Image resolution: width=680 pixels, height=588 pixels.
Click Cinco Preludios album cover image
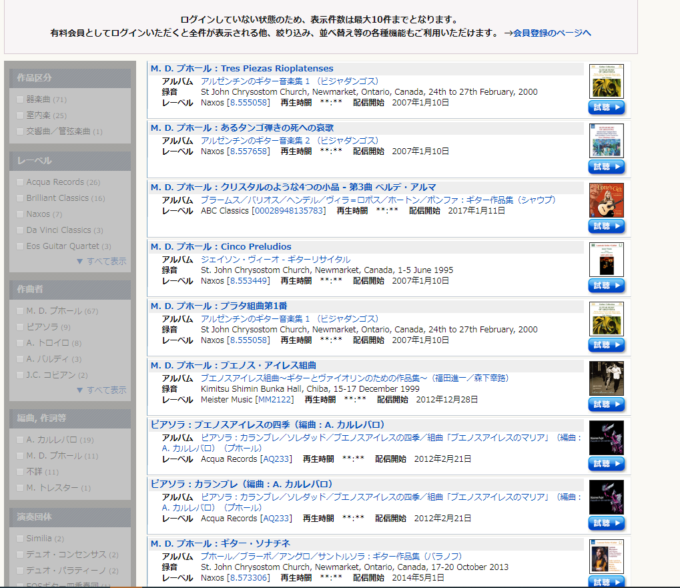point(606,259)
